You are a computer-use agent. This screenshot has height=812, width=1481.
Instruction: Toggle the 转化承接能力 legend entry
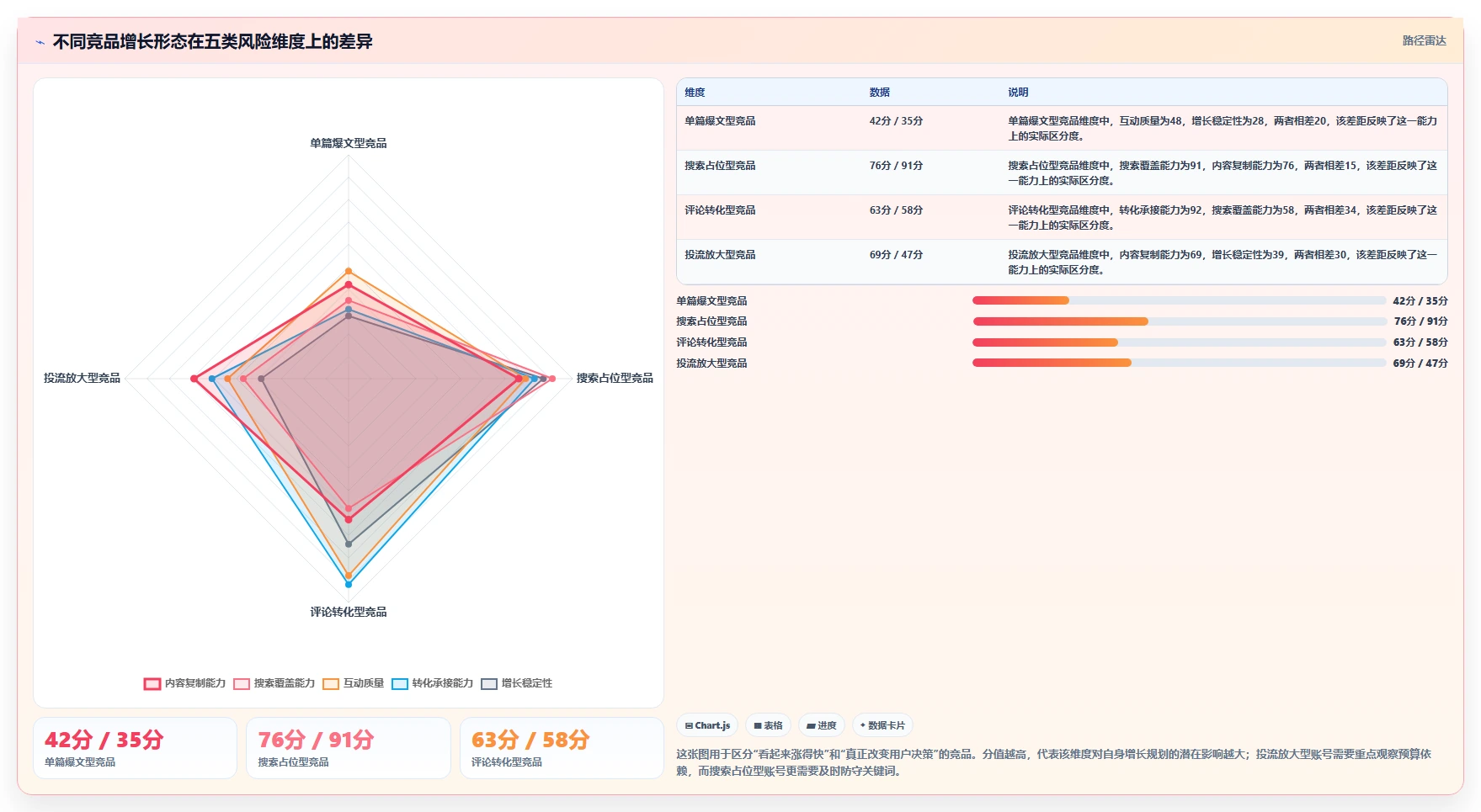[x=433, y=683]
